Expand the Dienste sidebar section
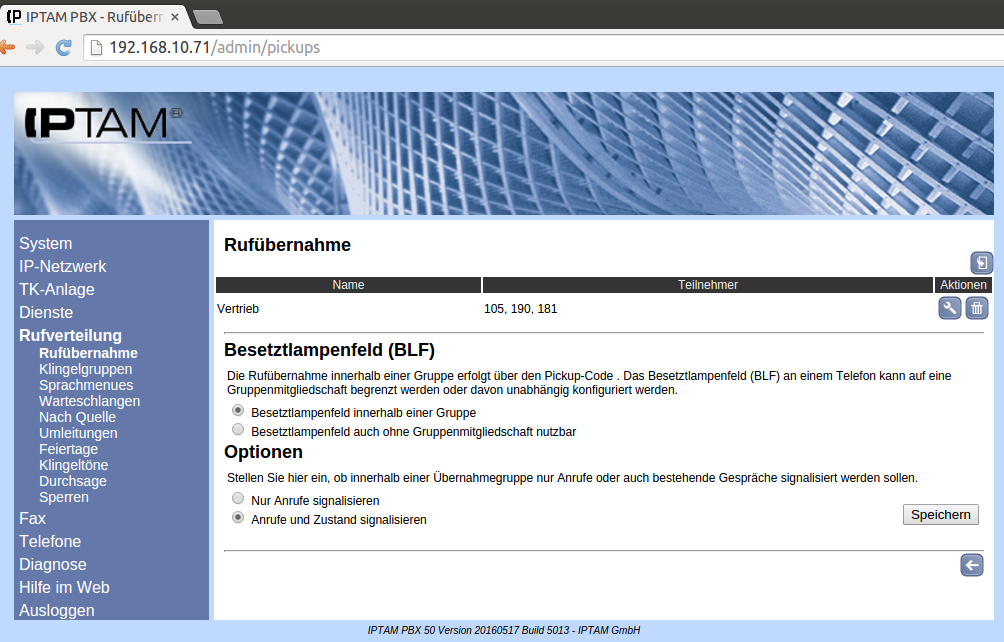 [x=46, y=312]
